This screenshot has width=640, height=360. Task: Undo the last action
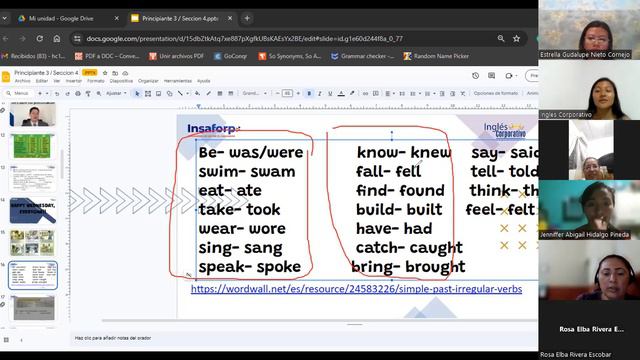(57, 93)
